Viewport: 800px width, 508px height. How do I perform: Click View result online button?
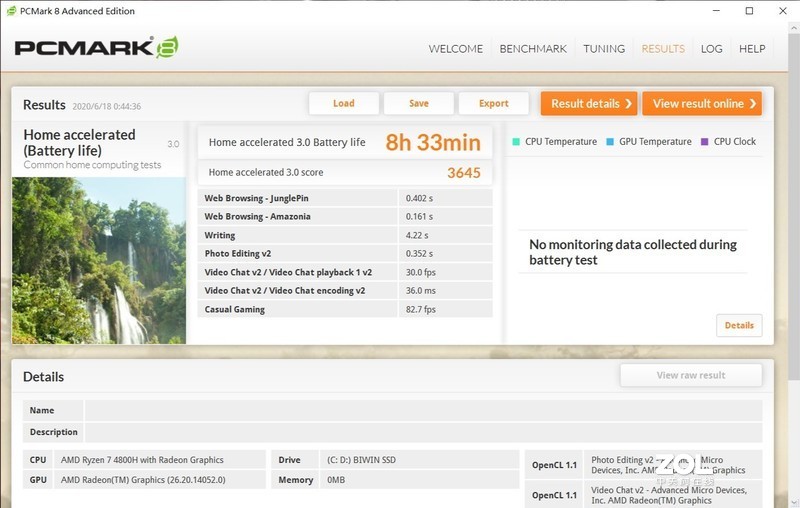tap(702, 104)
